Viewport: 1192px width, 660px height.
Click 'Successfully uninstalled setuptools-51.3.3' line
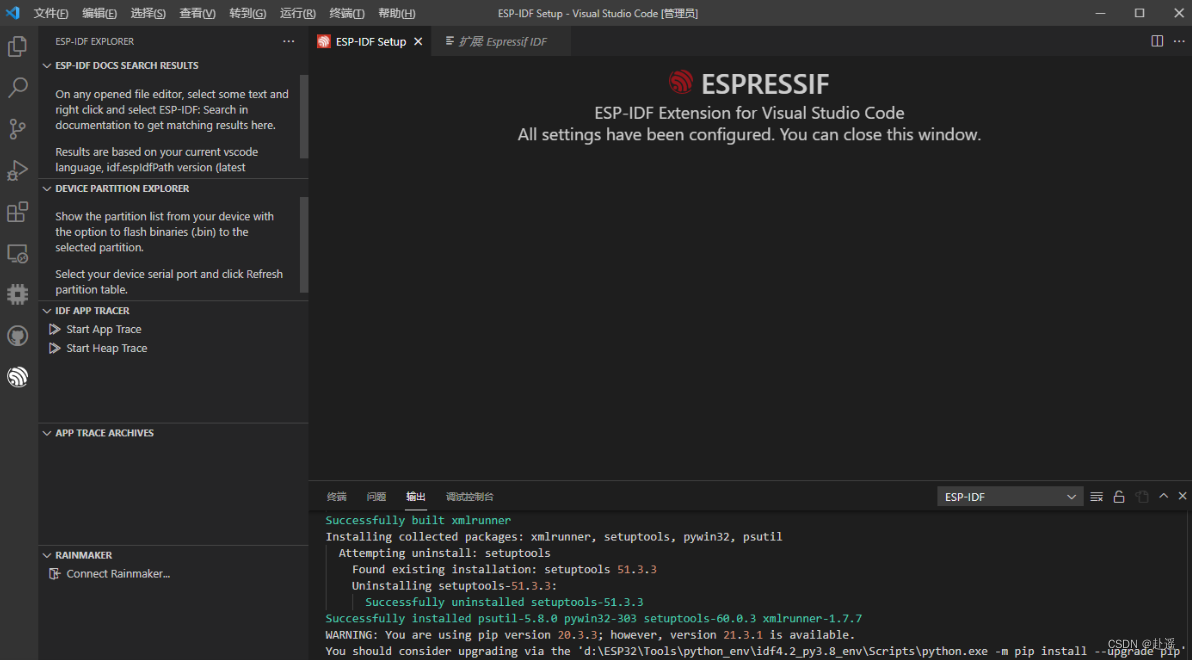pos(504,602)
